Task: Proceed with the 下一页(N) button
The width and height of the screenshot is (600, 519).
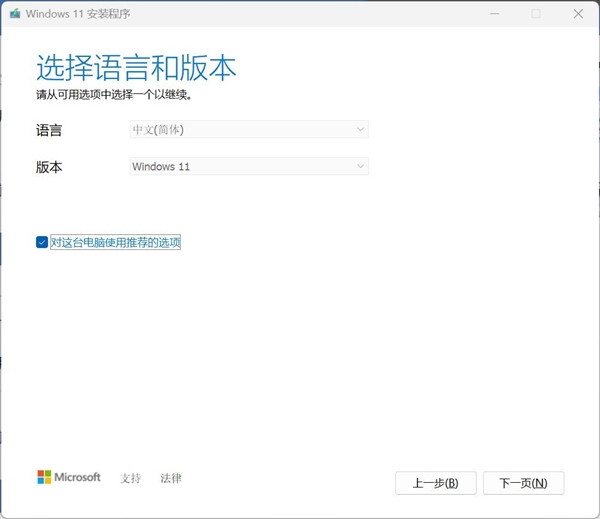Action: 523,483
